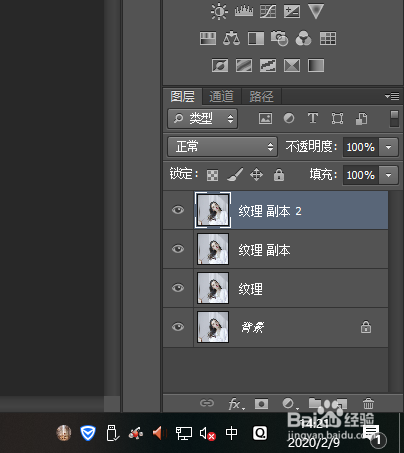Switch to the 路径 tab
This screenshot has width=404, height=453.
point(261,97)
